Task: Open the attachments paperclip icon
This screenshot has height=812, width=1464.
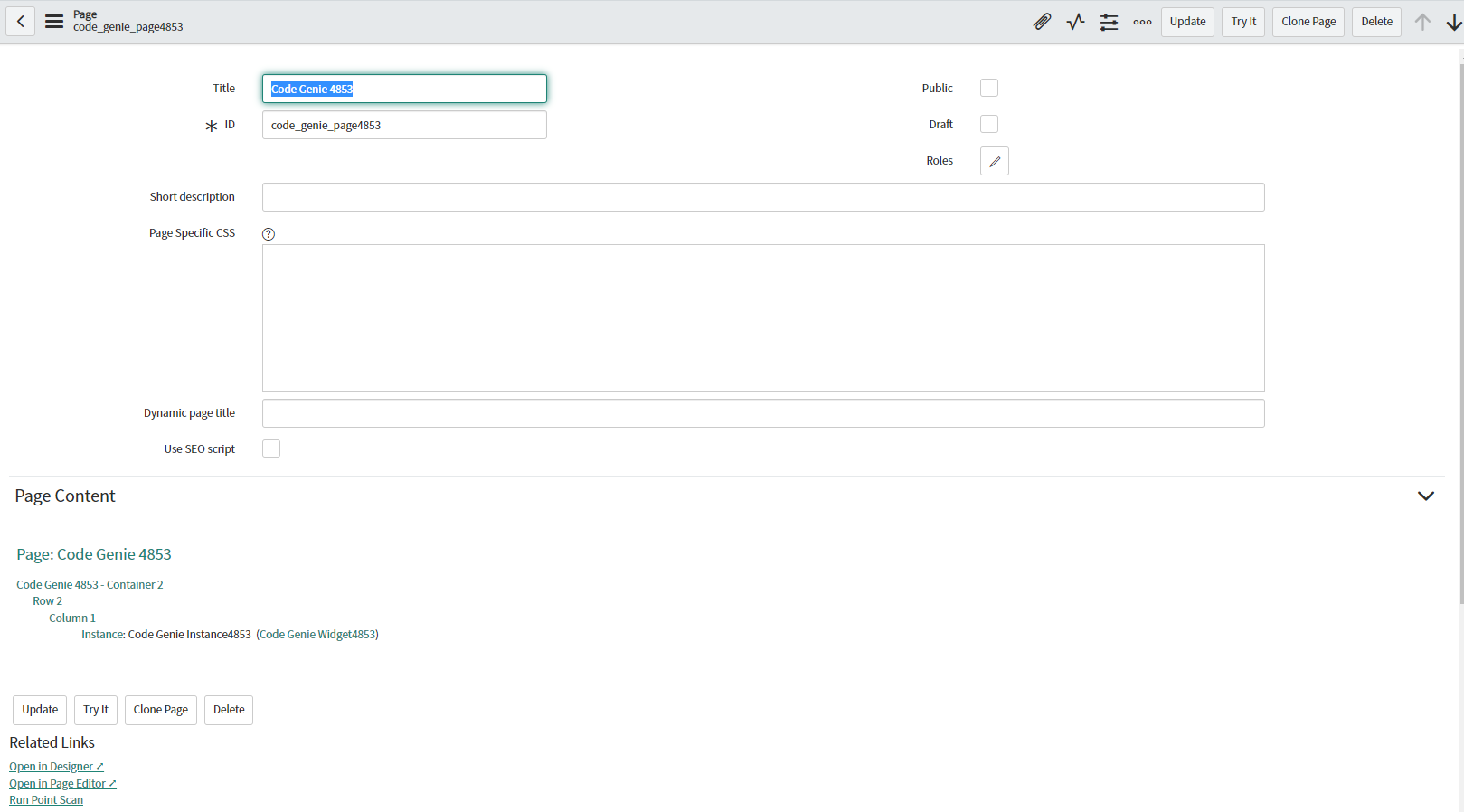Action: 1042,22
